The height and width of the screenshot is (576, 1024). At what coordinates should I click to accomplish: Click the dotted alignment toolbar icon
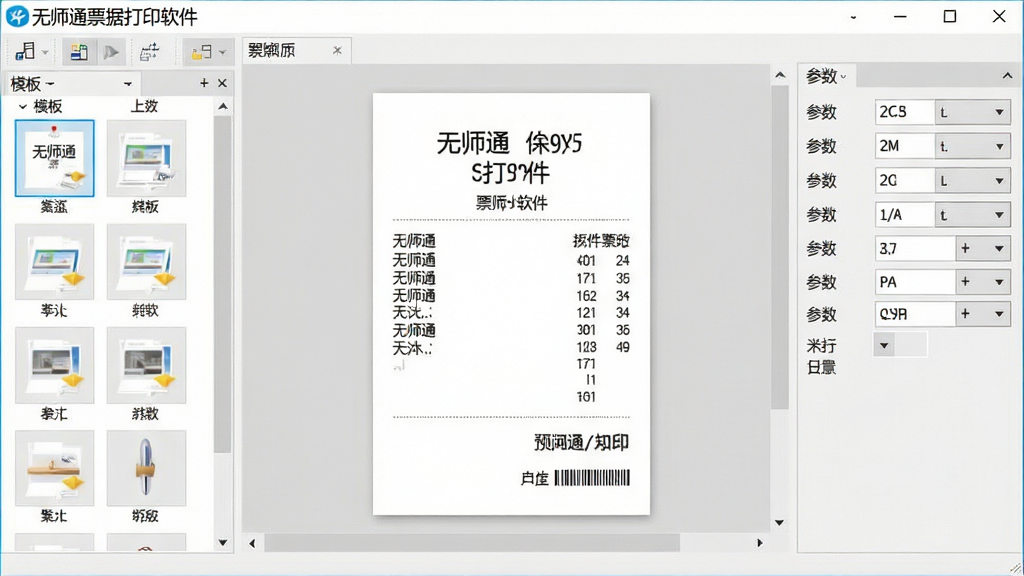(150, 52)
